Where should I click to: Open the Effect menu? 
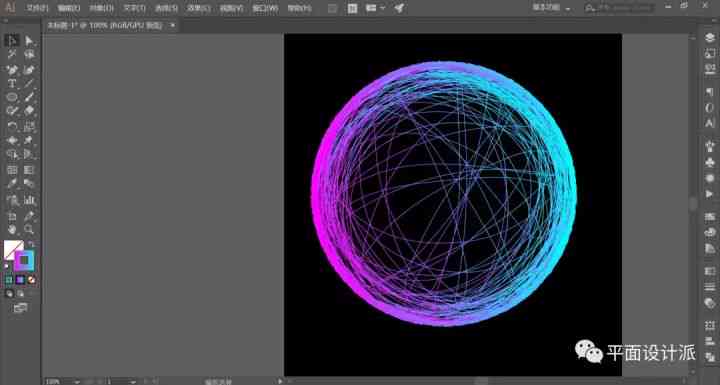pos(198,8)
